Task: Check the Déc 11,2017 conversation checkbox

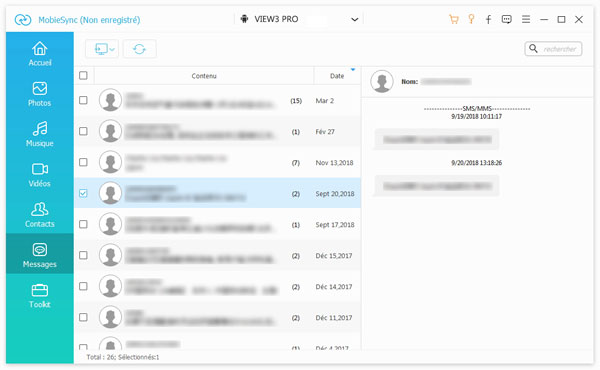Action: click(83, 317)
